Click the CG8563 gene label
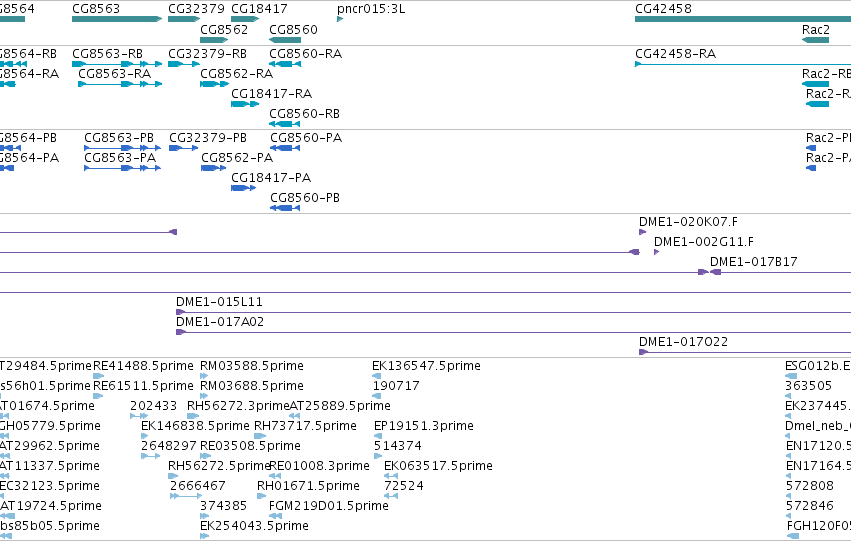 (96, 9)
